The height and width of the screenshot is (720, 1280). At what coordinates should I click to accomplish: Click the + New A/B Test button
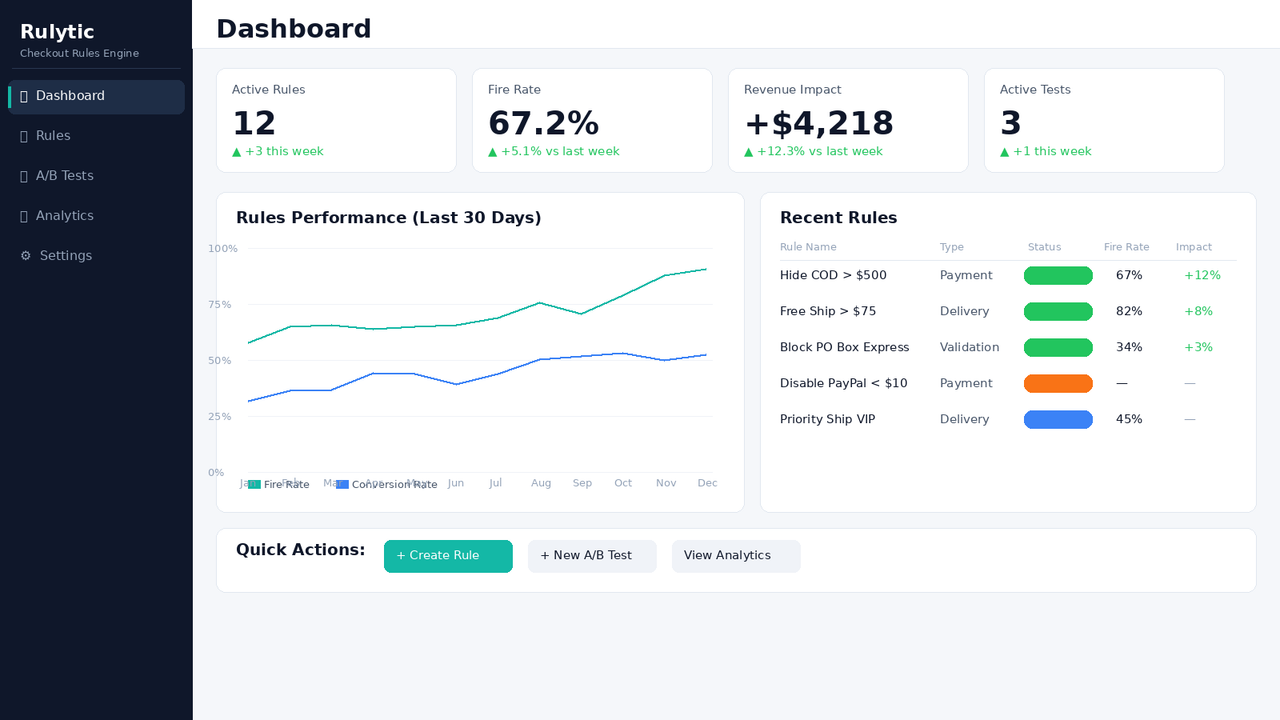[x=592, y=556]
